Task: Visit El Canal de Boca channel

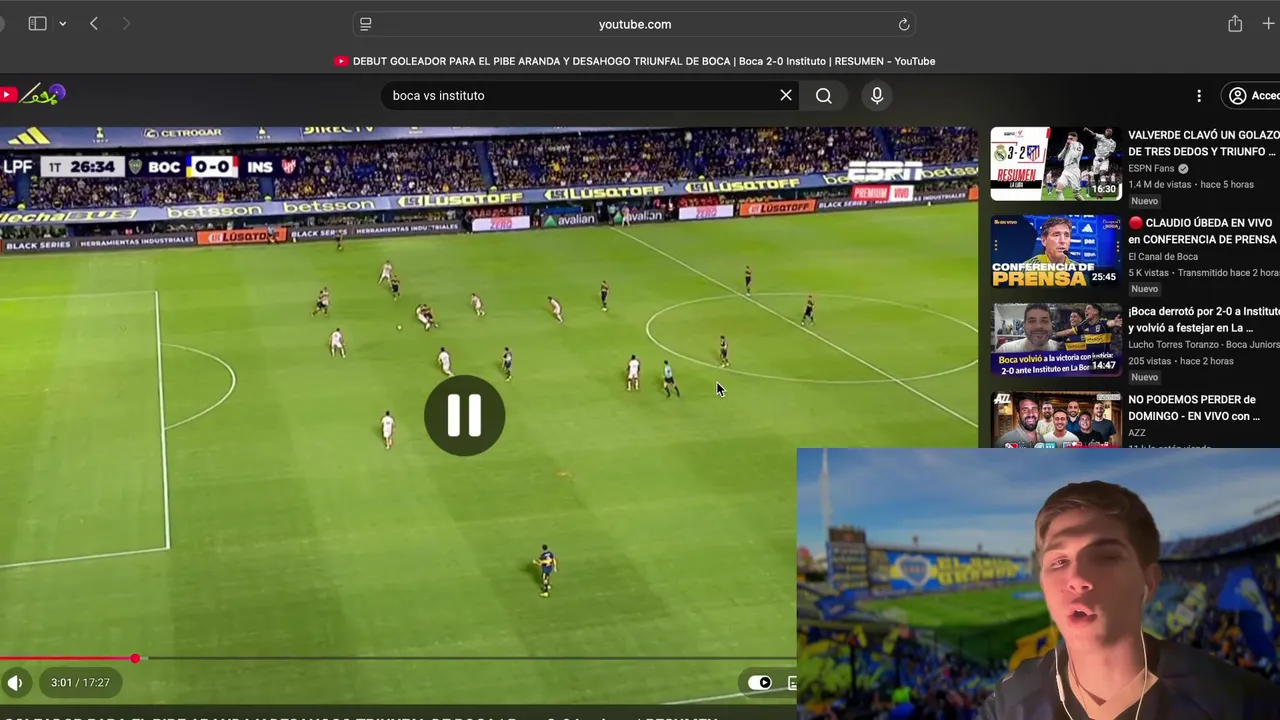Action: click(1163, 256)
